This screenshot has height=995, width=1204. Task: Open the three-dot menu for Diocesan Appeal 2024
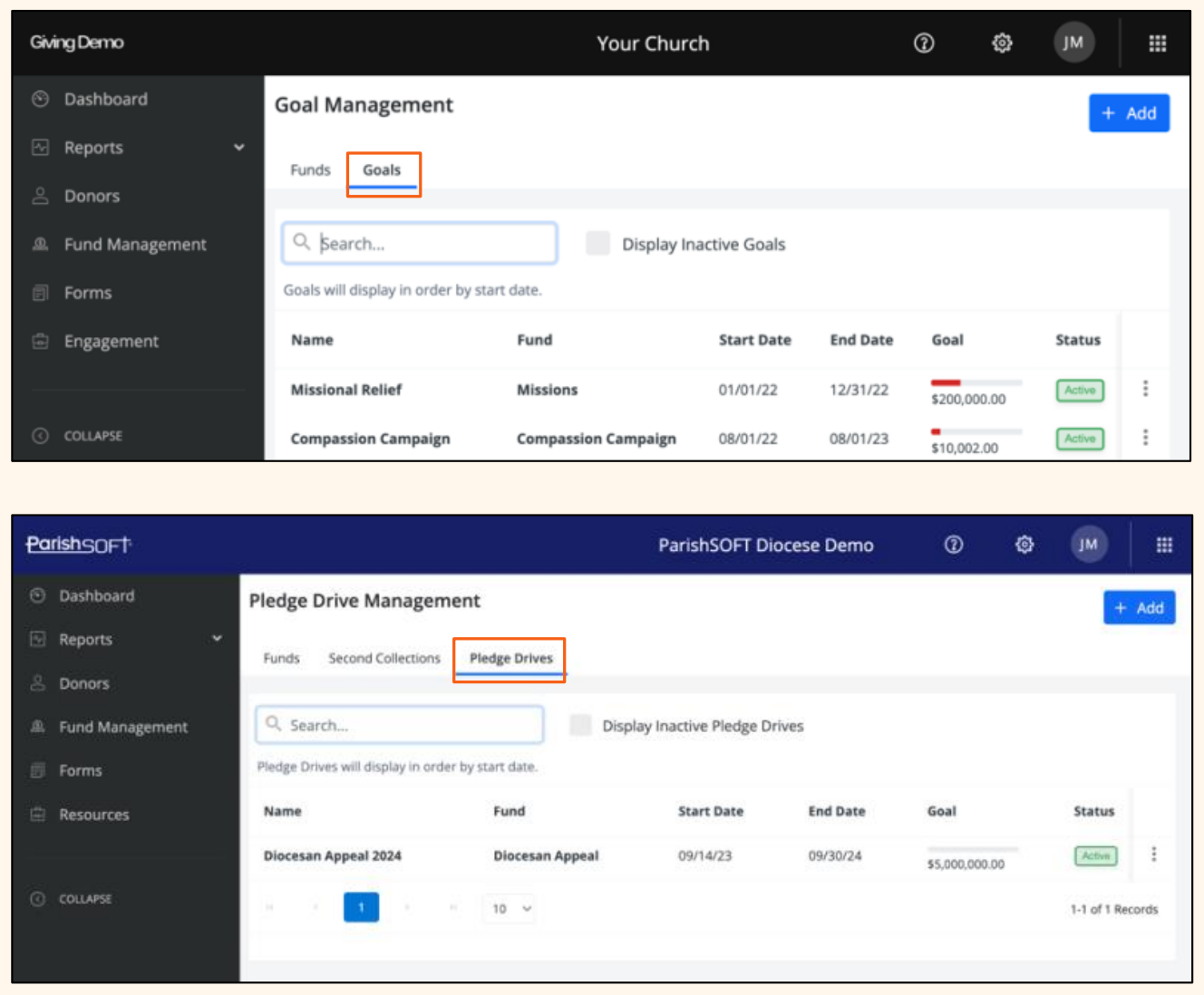click(1153, 855)
